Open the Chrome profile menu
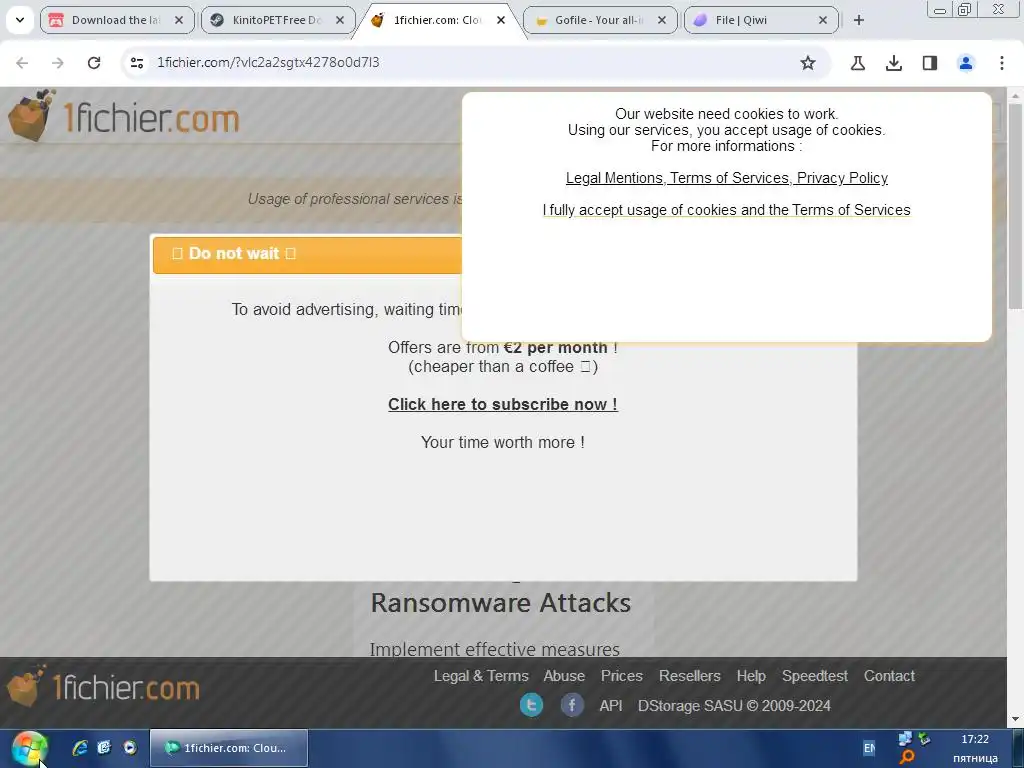Viewport: 1024px width, 768px height. [x=965, y=63]
